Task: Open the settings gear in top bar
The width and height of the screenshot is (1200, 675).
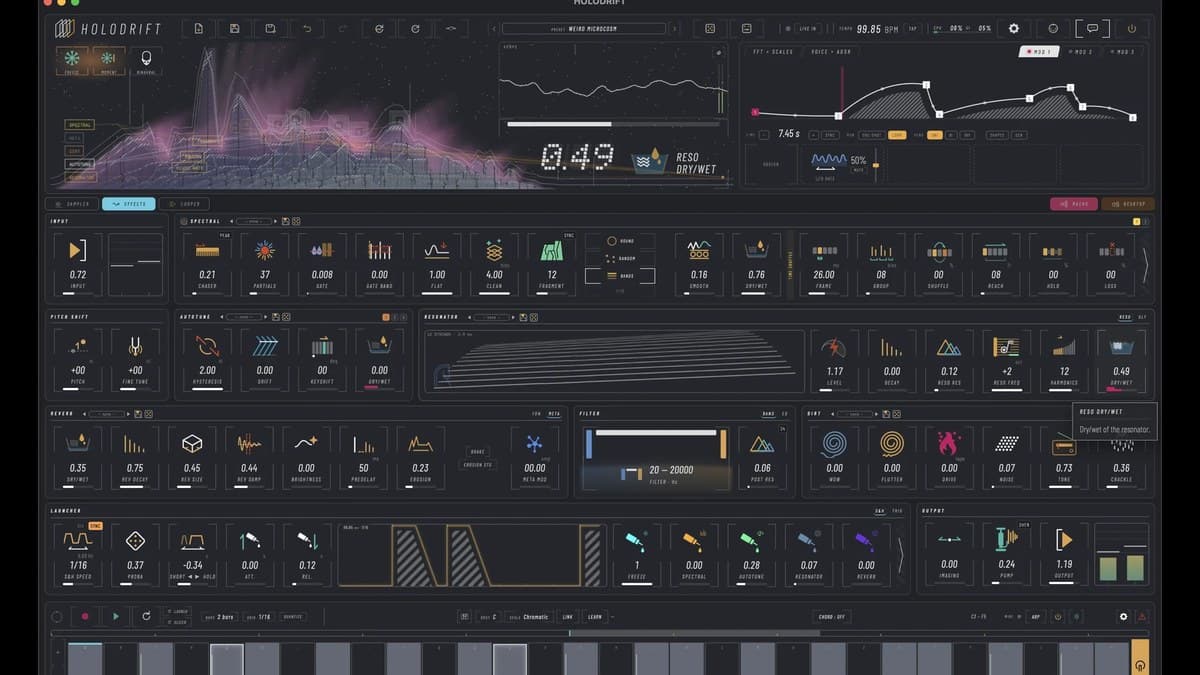Action: click(x=1014, y=29)
